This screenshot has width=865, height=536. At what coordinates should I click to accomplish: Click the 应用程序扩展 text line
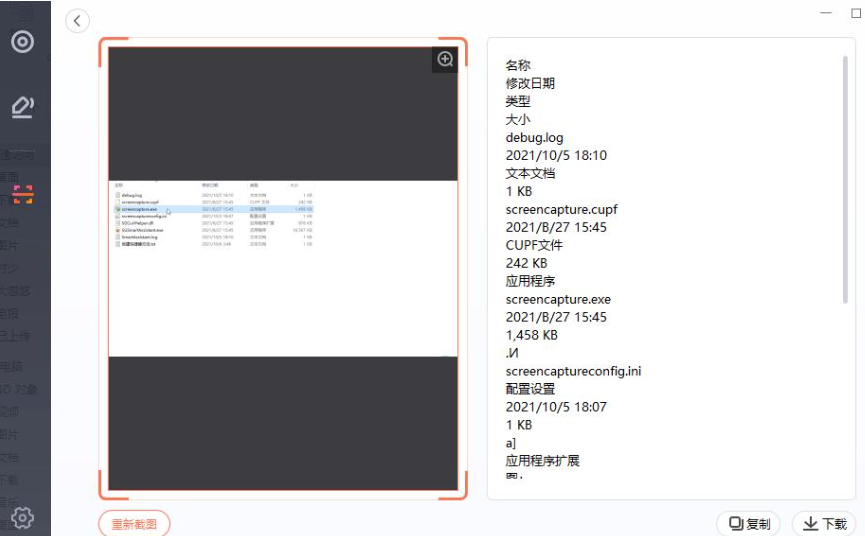pyautogui.click(x=543, y=461)
